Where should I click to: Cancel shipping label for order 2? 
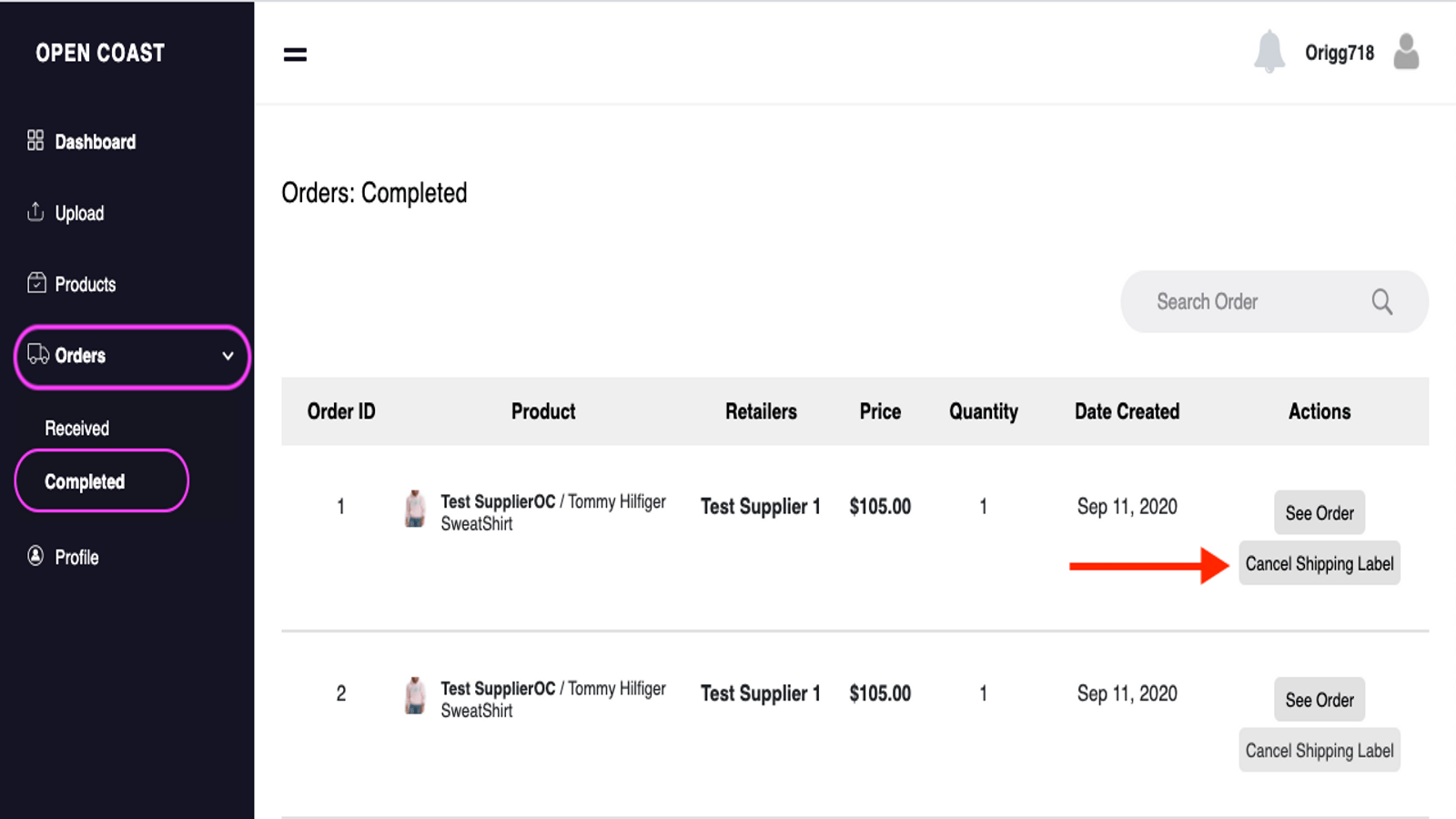(x=1319, y=751)
